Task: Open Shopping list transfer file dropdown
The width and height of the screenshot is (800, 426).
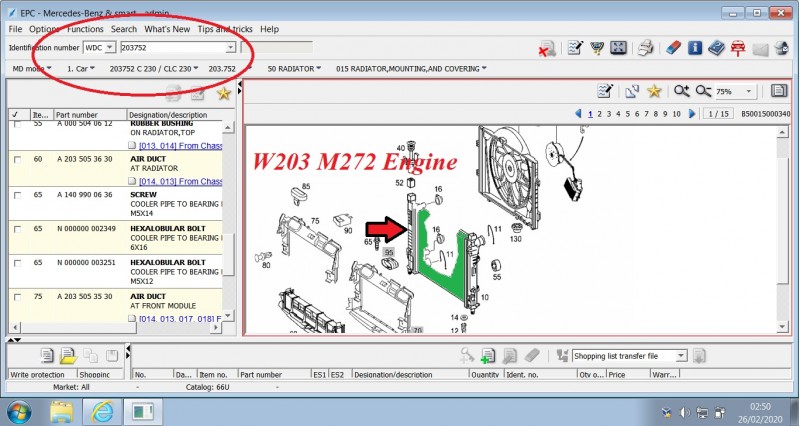Action: 681,356
